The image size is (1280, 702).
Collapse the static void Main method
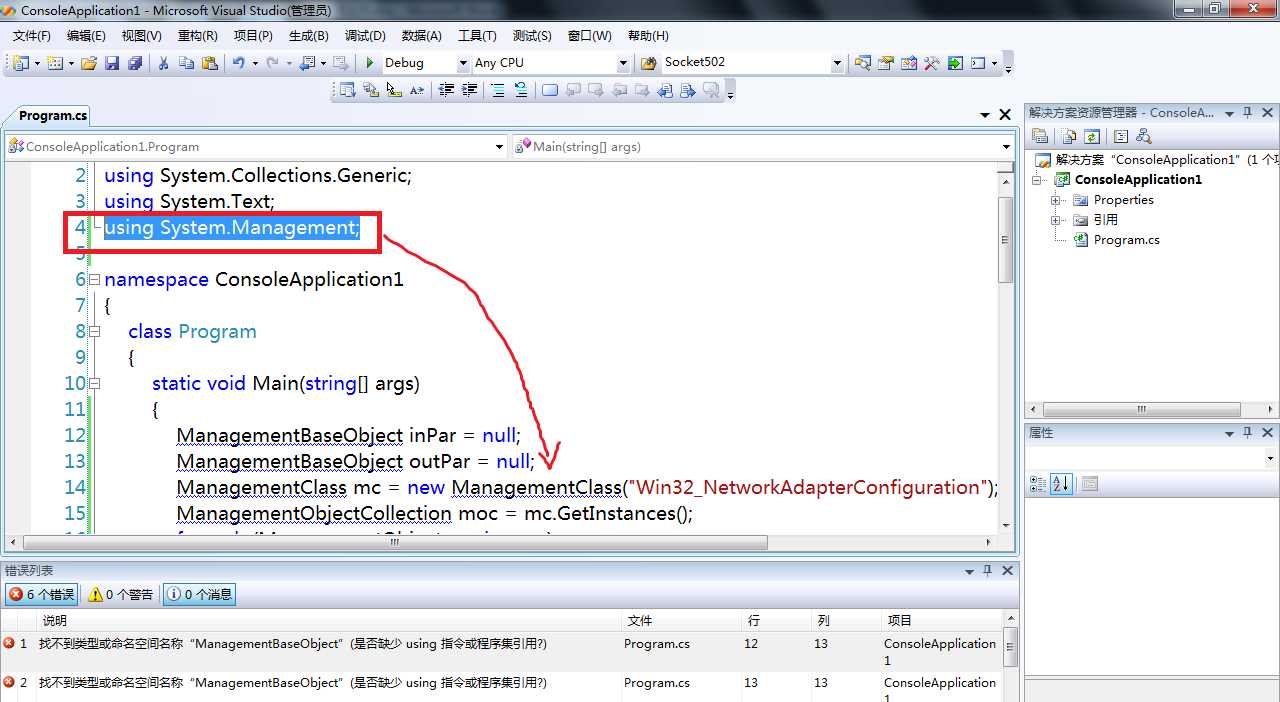click(95, 383)
